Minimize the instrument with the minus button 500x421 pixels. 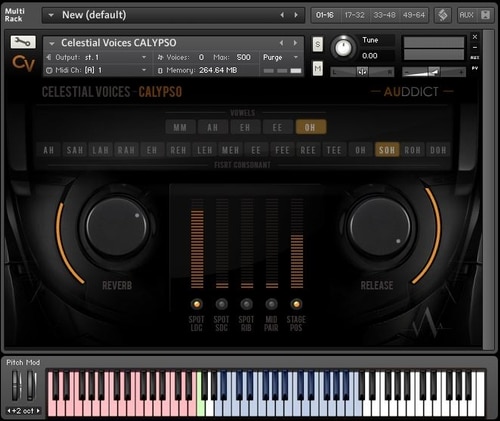[475, 47]
